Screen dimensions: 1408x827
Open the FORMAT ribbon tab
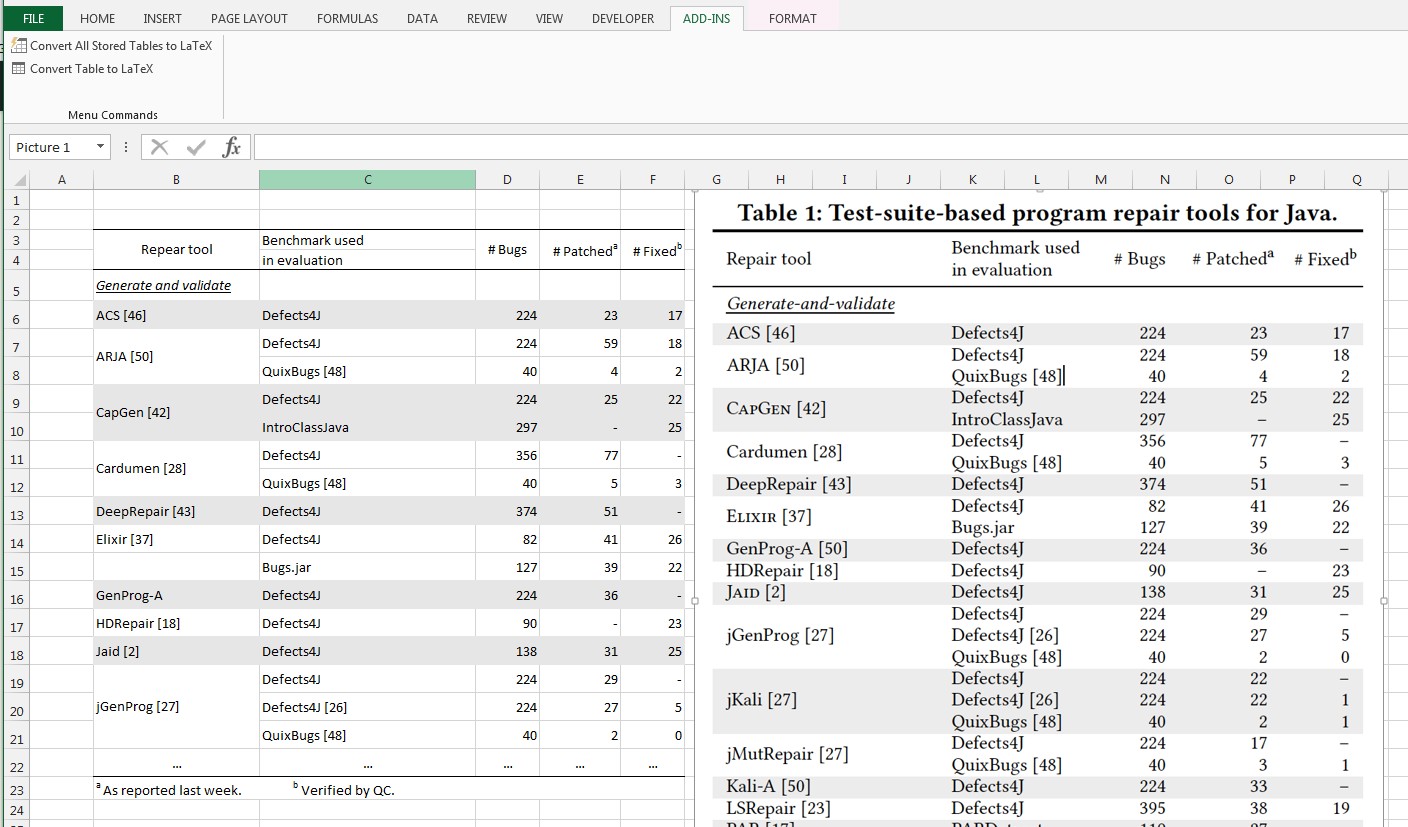tap(792, 17)
